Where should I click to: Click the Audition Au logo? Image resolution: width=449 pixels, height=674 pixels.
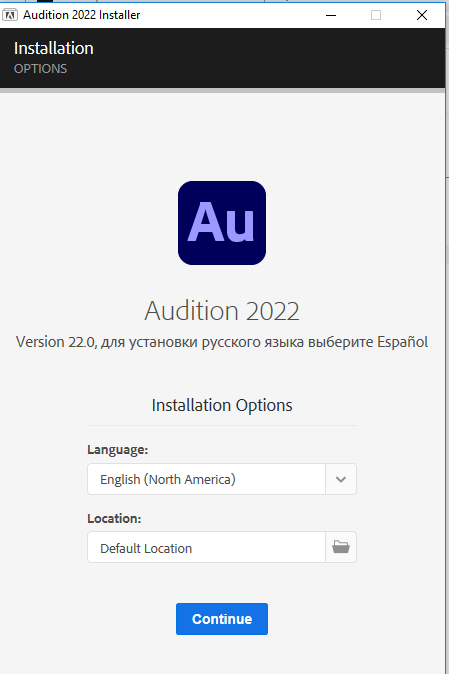(222, 223)
